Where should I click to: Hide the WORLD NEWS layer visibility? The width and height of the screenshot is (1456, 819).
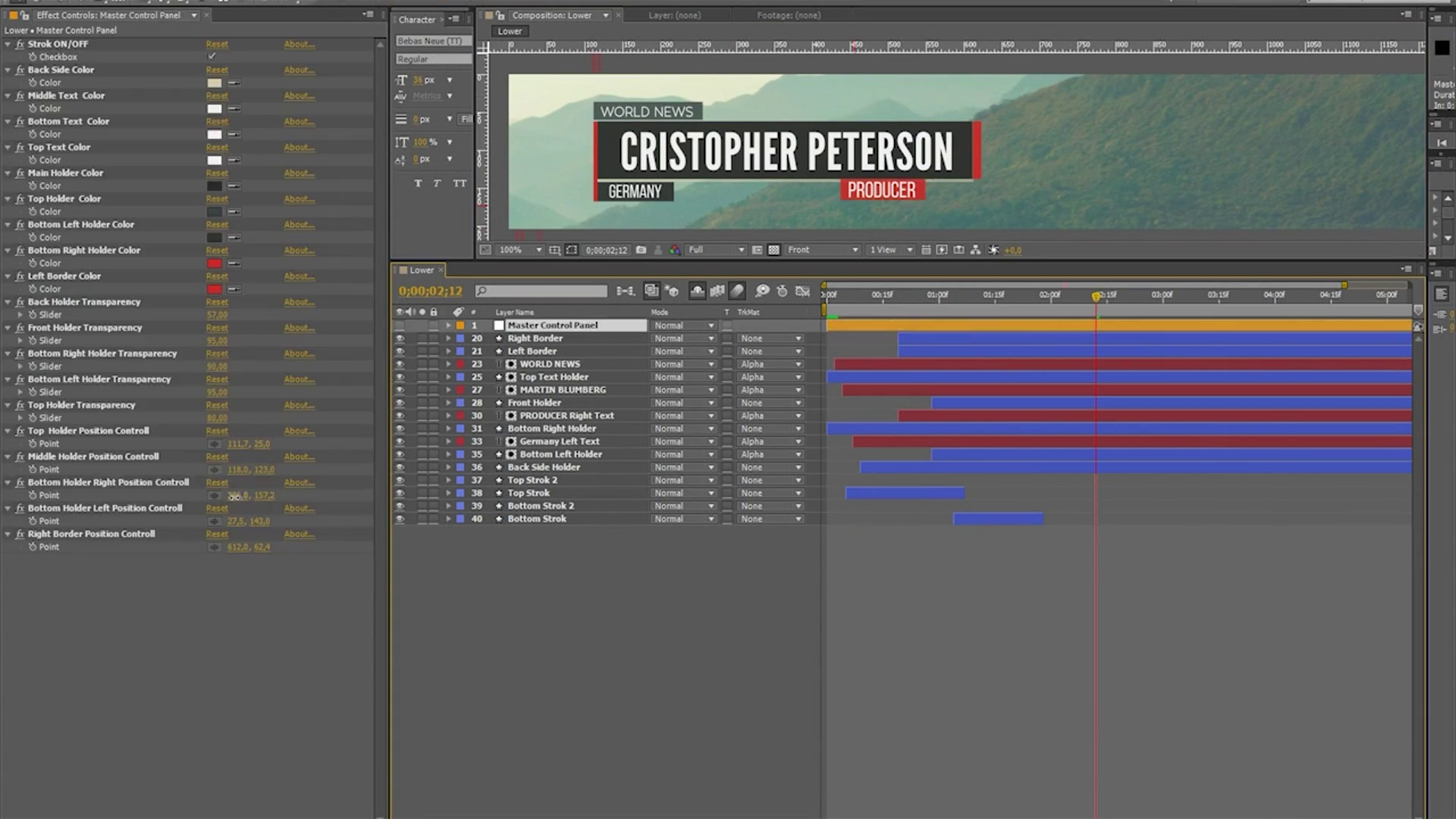(400, 365)
